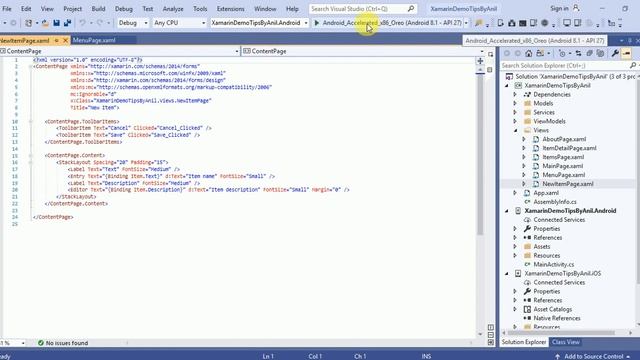Toggle pin on NewItemPage.xaml tab
This screenshot has height=360, width=640.
click(x=57, y=40)
